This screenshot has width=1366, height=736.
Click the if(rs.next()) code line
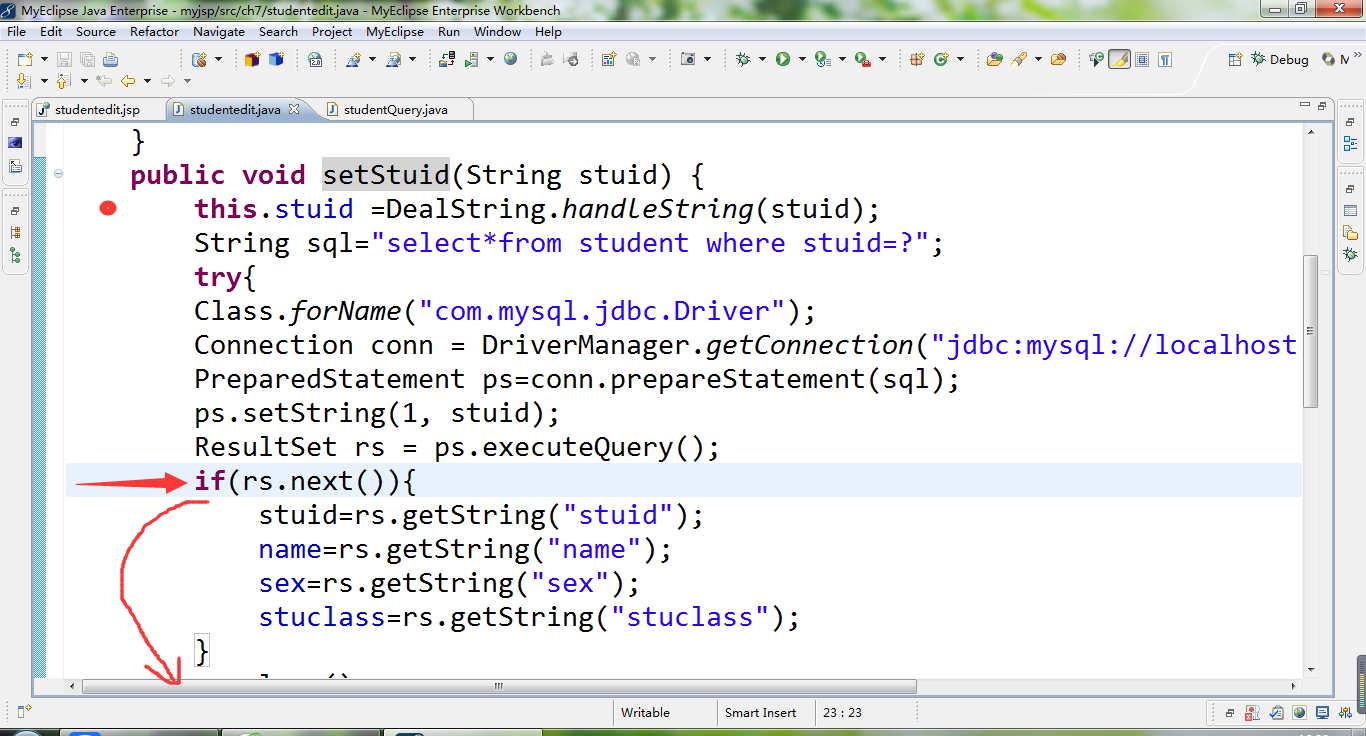pyautogui.click(x=305, y=481)
